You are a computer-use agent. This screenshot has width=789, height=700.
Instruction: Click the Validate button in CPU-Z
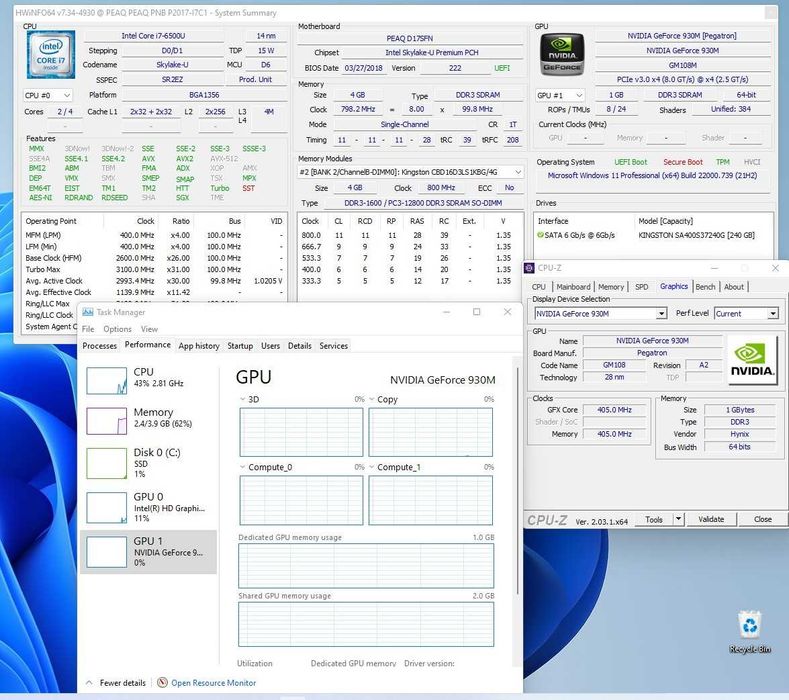711,519
